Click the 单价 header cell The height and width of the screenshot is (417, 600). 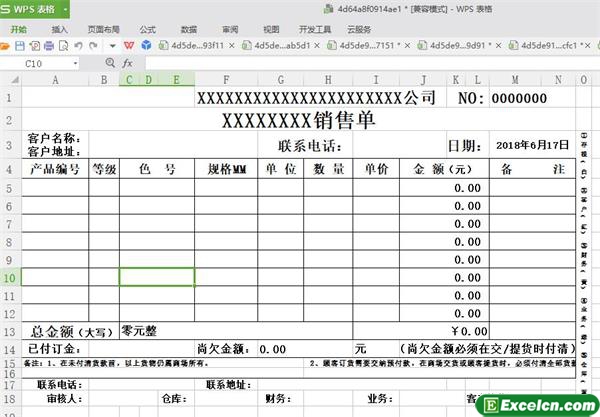pos(376,169)
